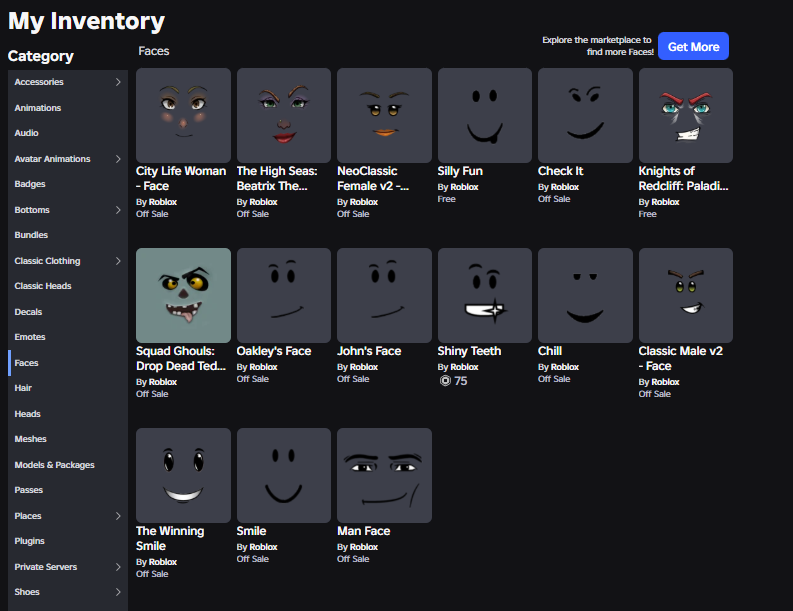Open Knights of Redcliff Paladin face thumbnail
793x611 pixels.
coord(686,115)
